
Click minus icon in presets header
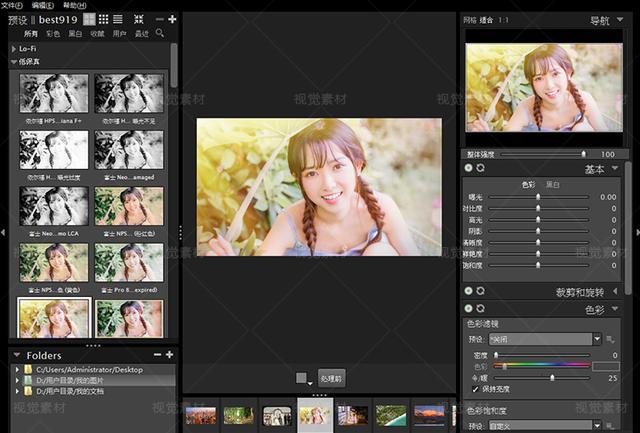(x=160, y=19)
